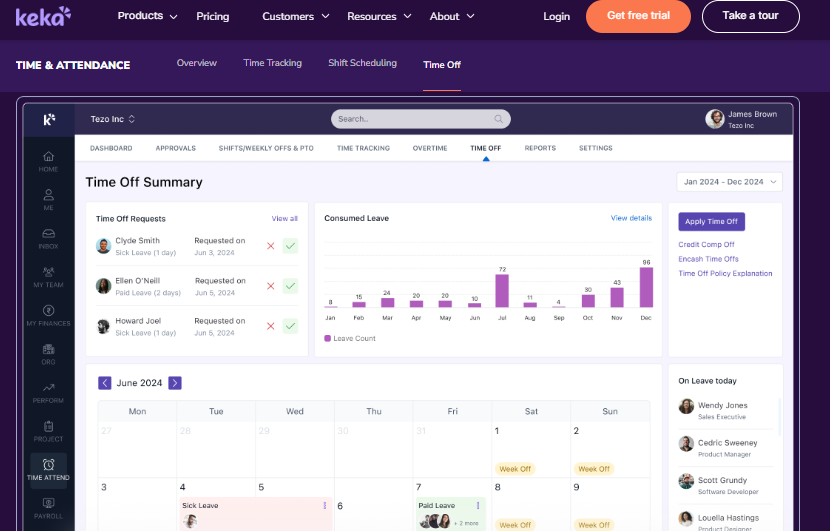Open the Approvals tab
830x531 pixels.
[x=176, y=148]
